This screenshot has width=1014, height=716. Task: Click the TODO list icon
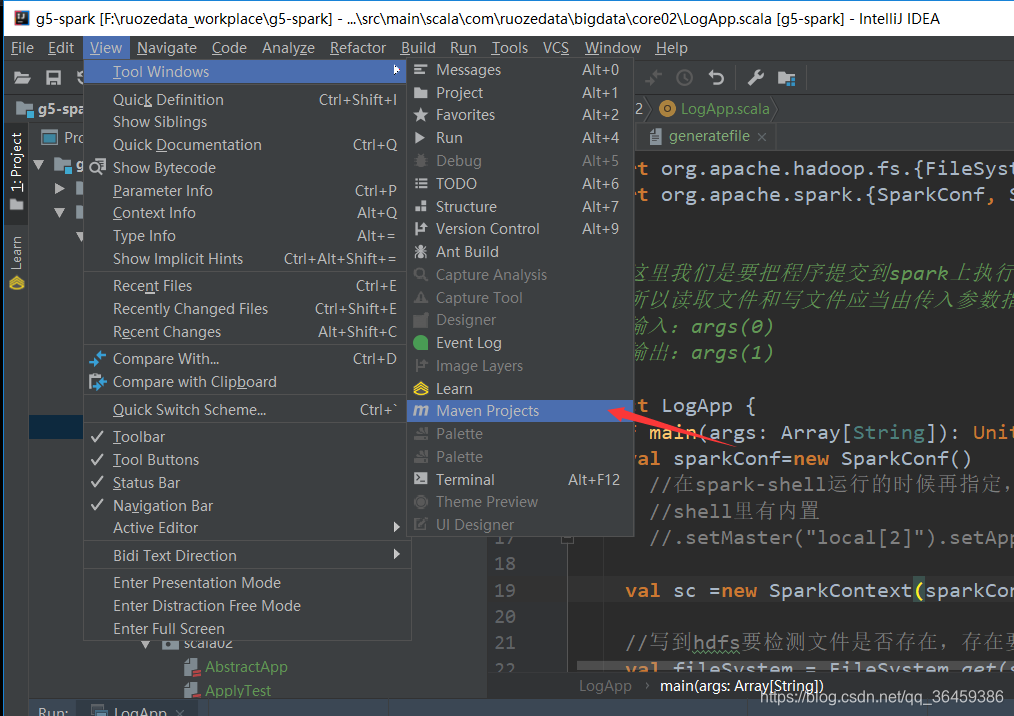pyautogui.click(x=421, y=184)
